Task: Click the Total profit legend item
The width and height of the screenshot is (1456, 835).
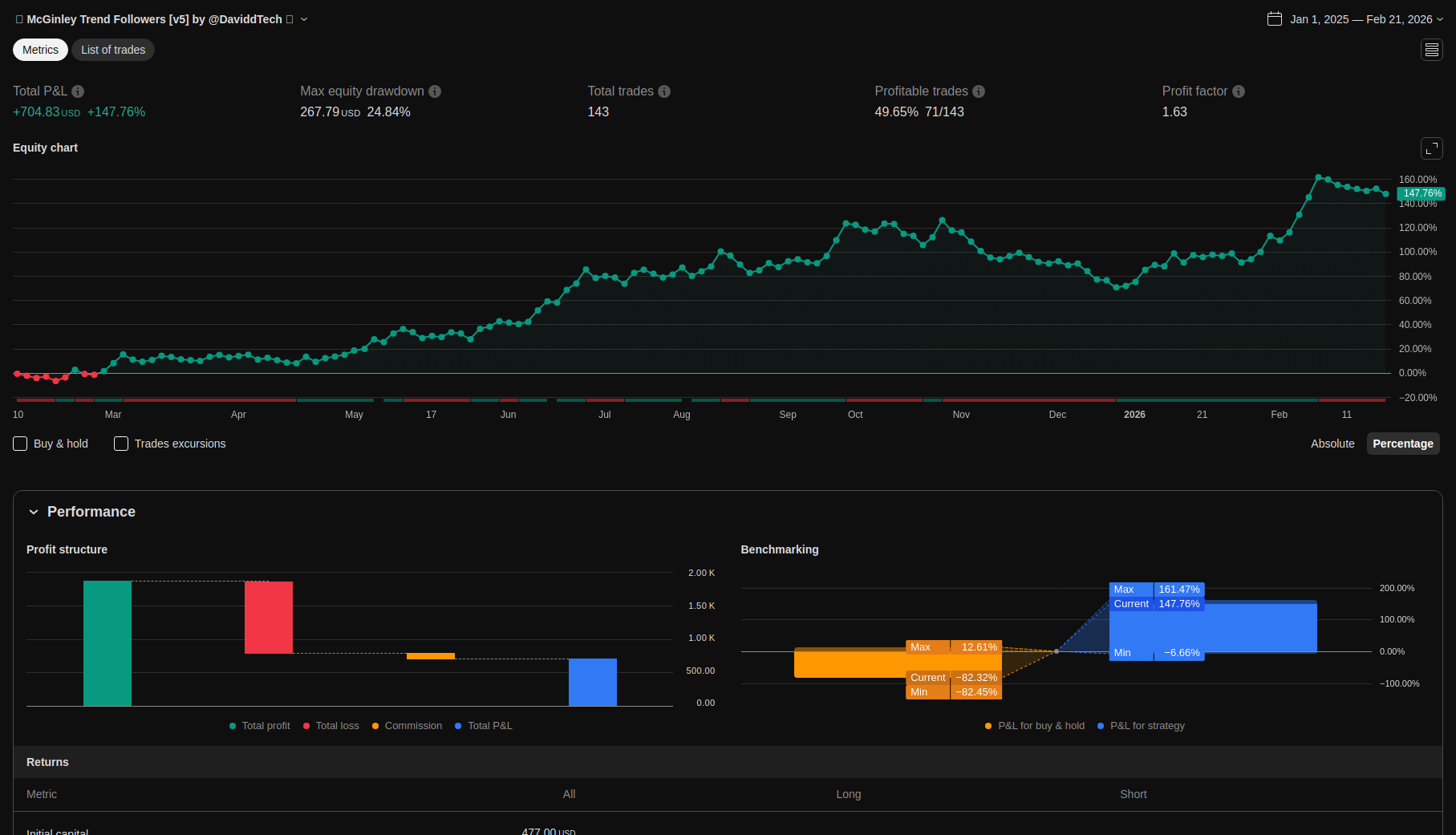Action: [260, 726]
